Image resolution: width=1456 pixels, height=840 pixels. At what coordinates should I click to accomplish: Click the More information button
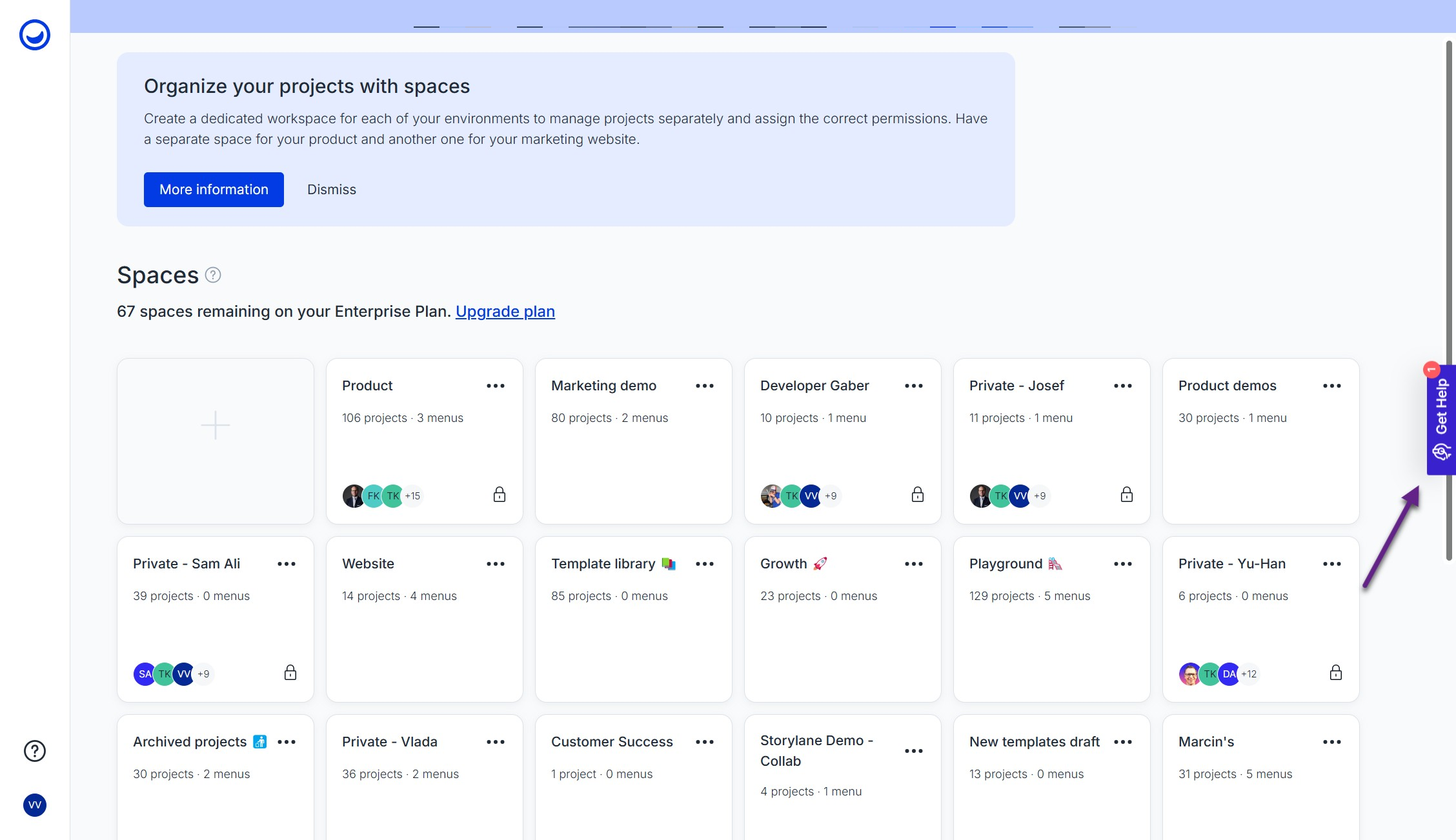pyautogui.click(x=214, y=190)
